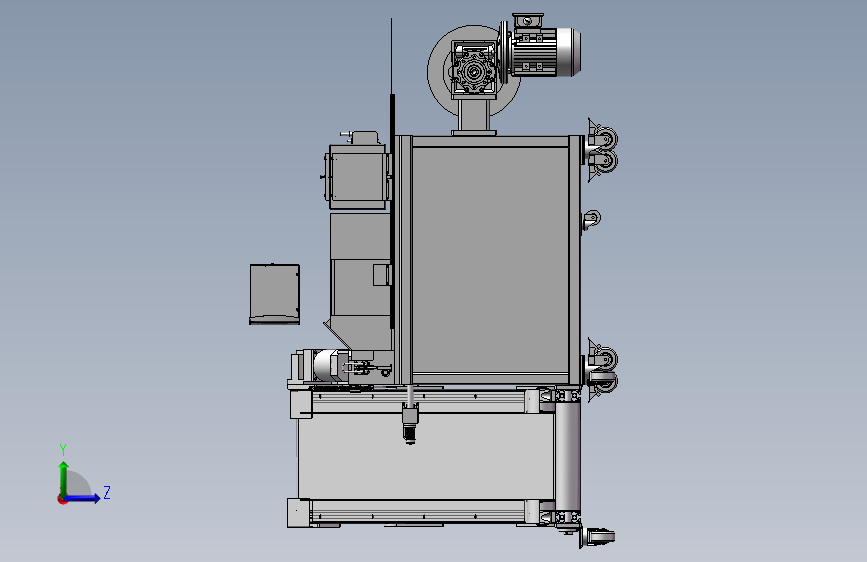The width and height of the screenshot is (867, 562).
Task: Select the small single caster on the cabinet's right side
Action: point(591,220)
